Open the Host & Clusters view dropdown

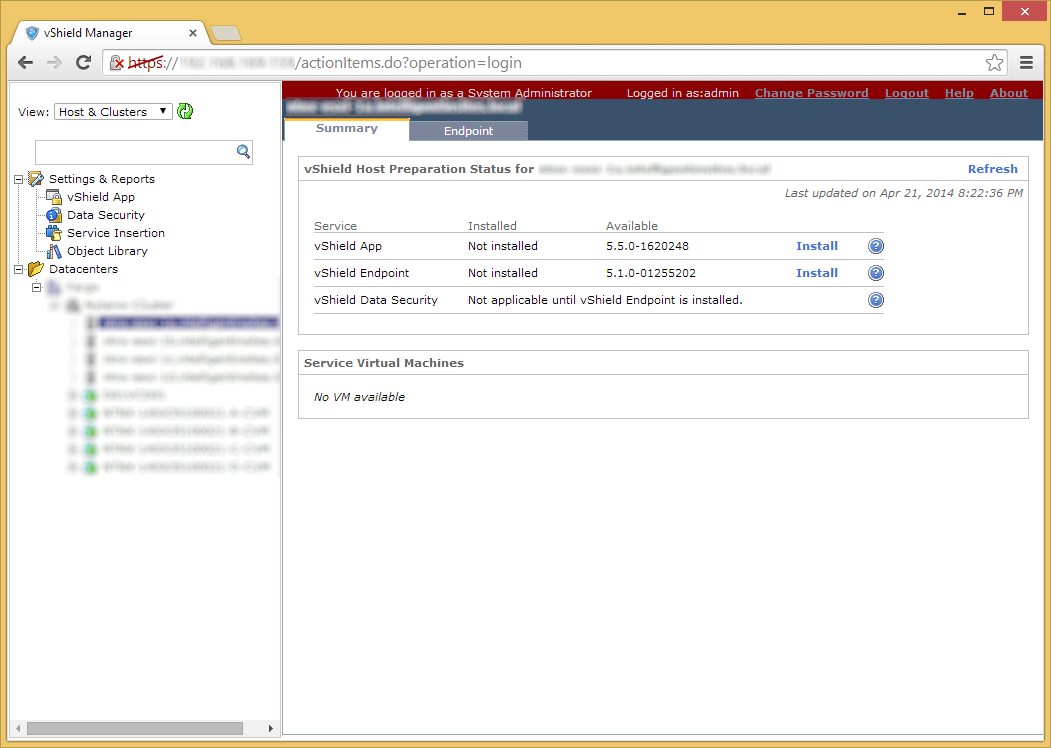113,111
